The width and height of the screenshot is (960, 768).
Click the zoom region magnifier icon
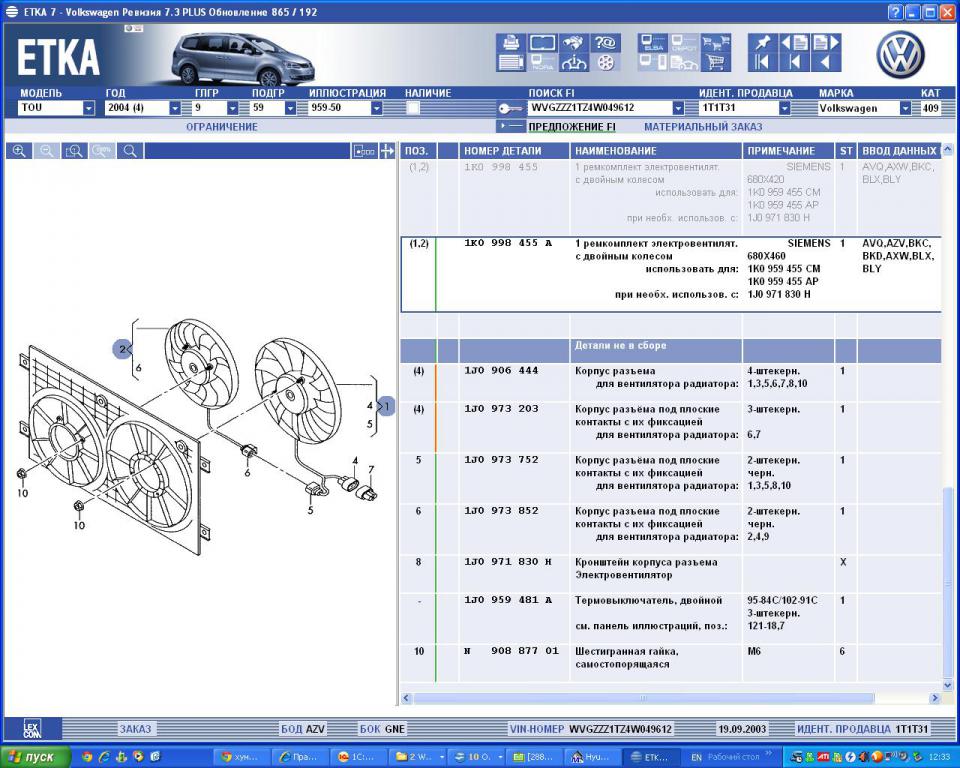(74, 151)
